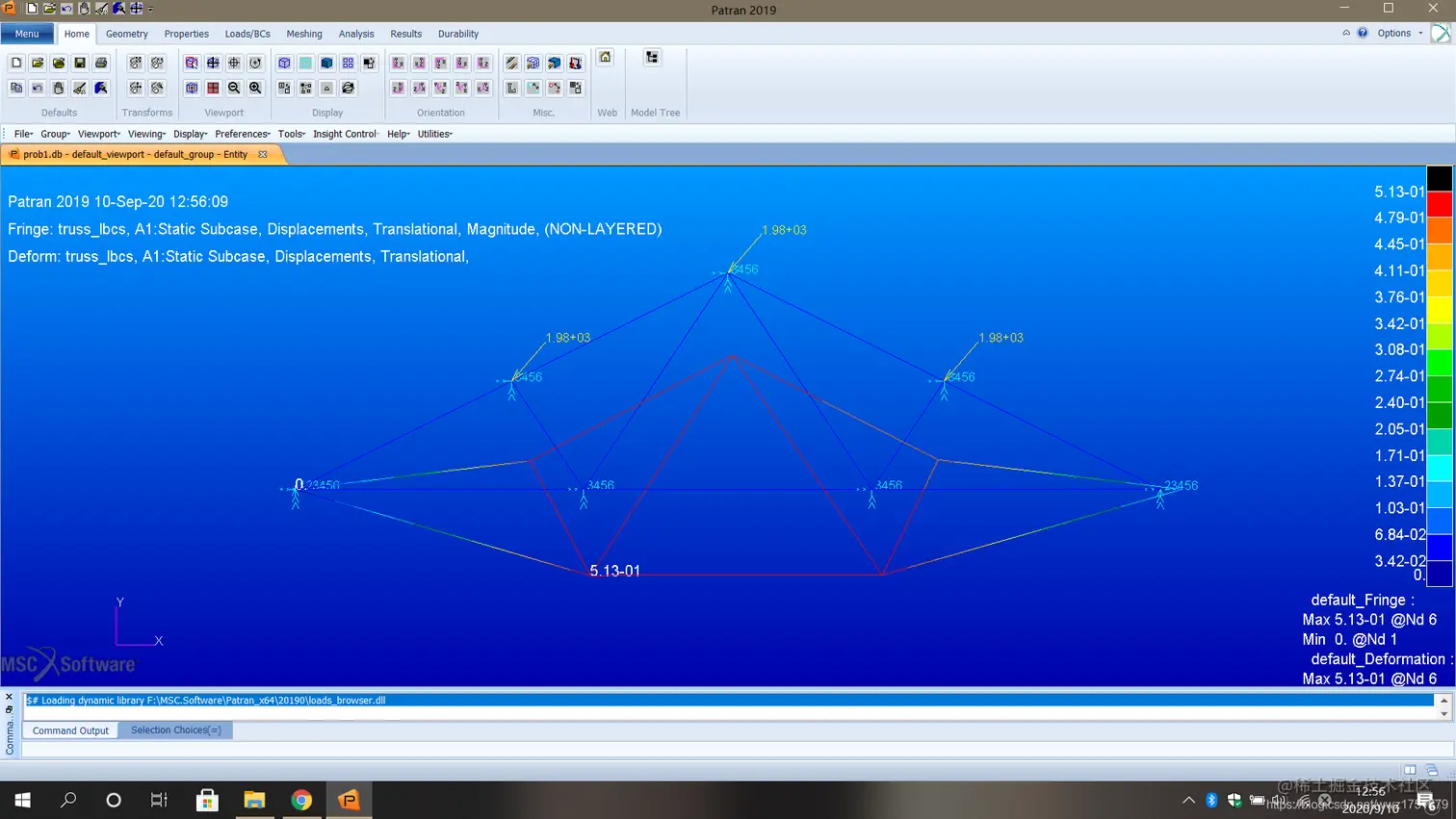1456x819 pixels.
Task: Click the black top swatch in fringe legend
Action: pyautogui.click(x=1439, y=178)
